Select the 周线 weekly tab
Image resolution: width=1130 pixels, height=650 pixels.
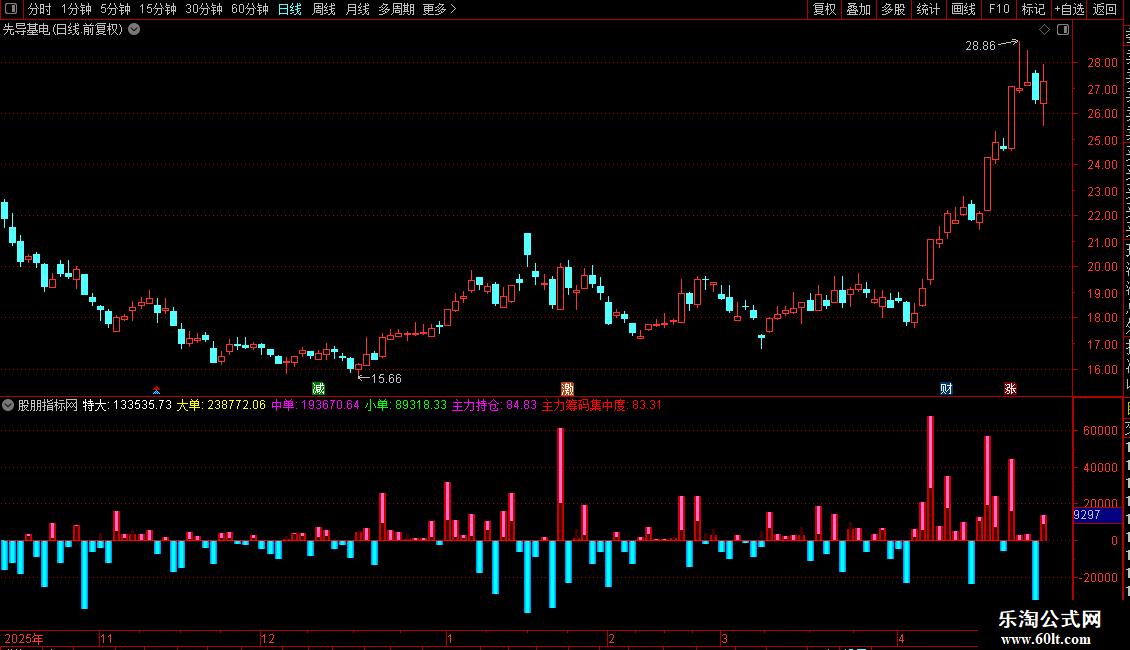(x=324, y=9)
